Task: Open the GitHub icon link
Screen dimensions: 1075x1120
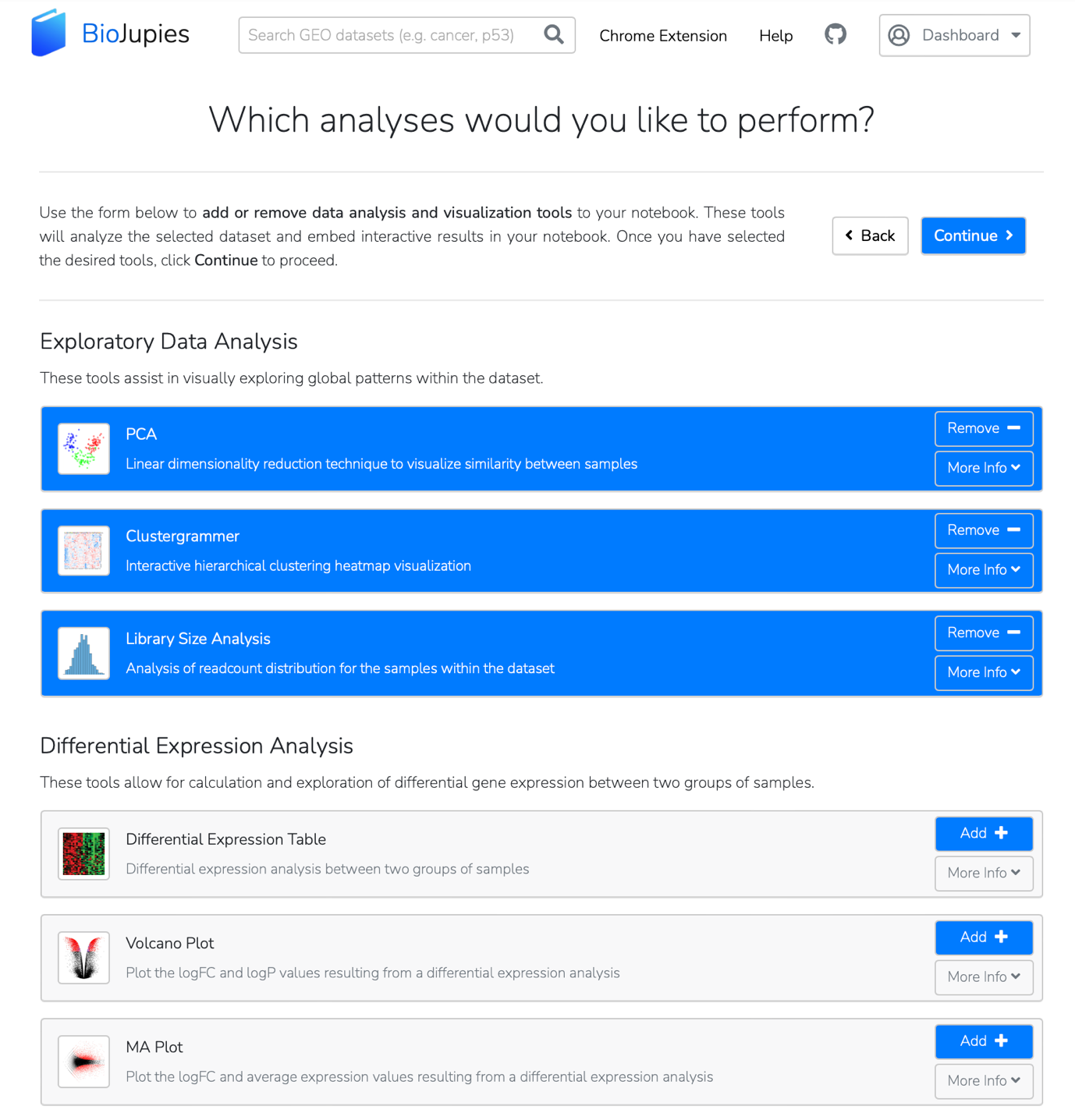Action: [836, 35]
